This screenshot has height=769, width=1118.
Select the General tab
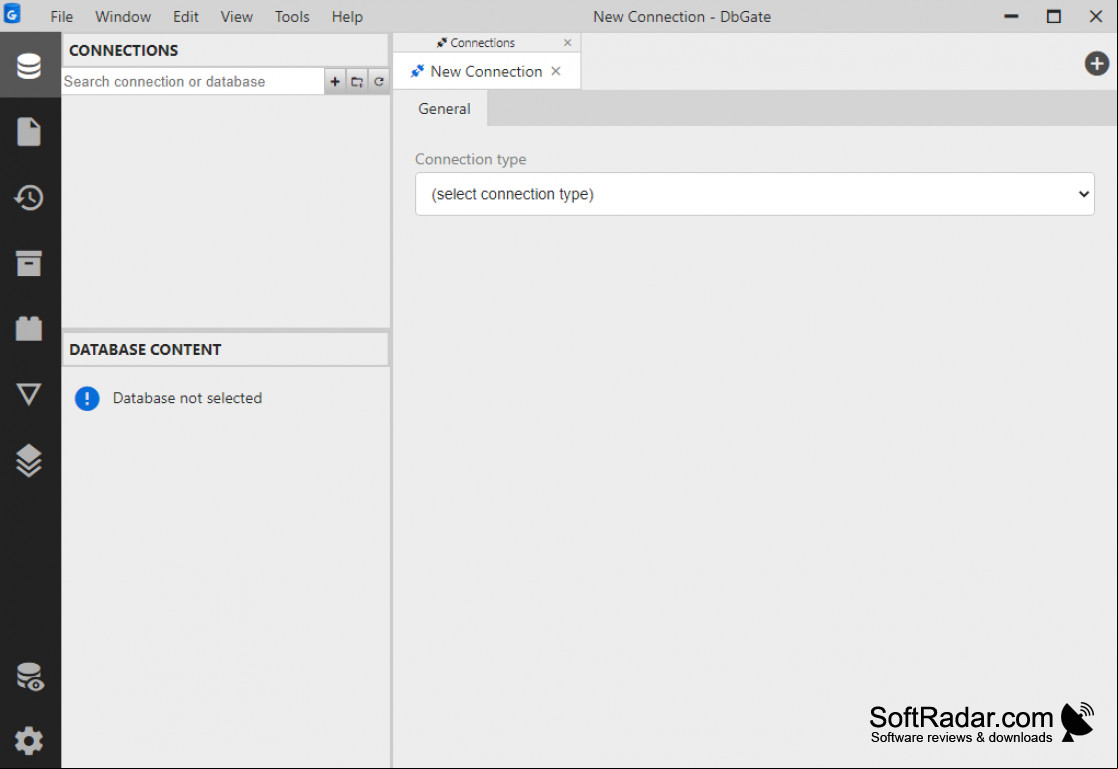pos(443,108)
